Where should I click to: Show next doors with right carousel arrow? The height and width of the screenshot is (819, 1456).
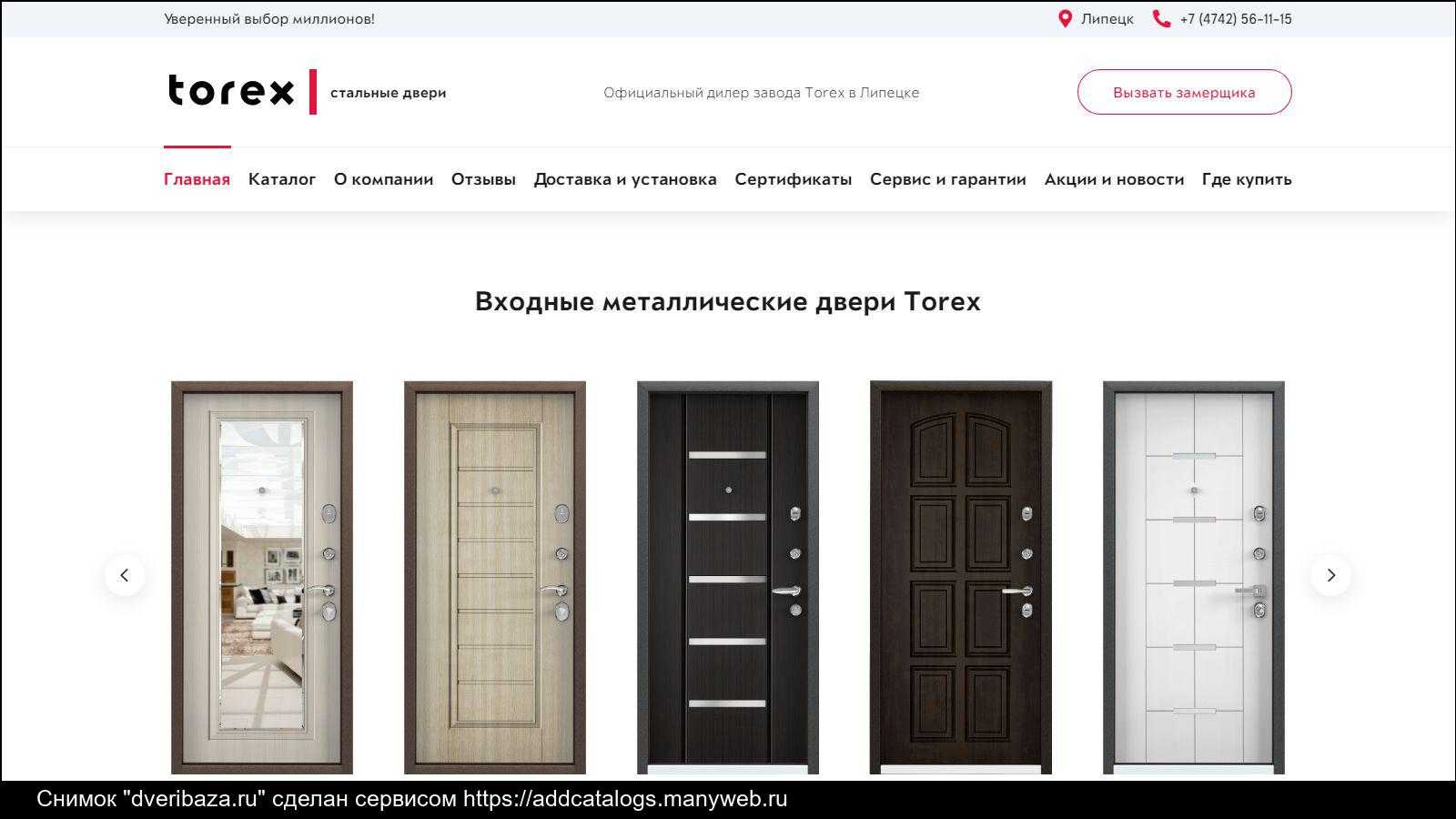pos(1330,575)
